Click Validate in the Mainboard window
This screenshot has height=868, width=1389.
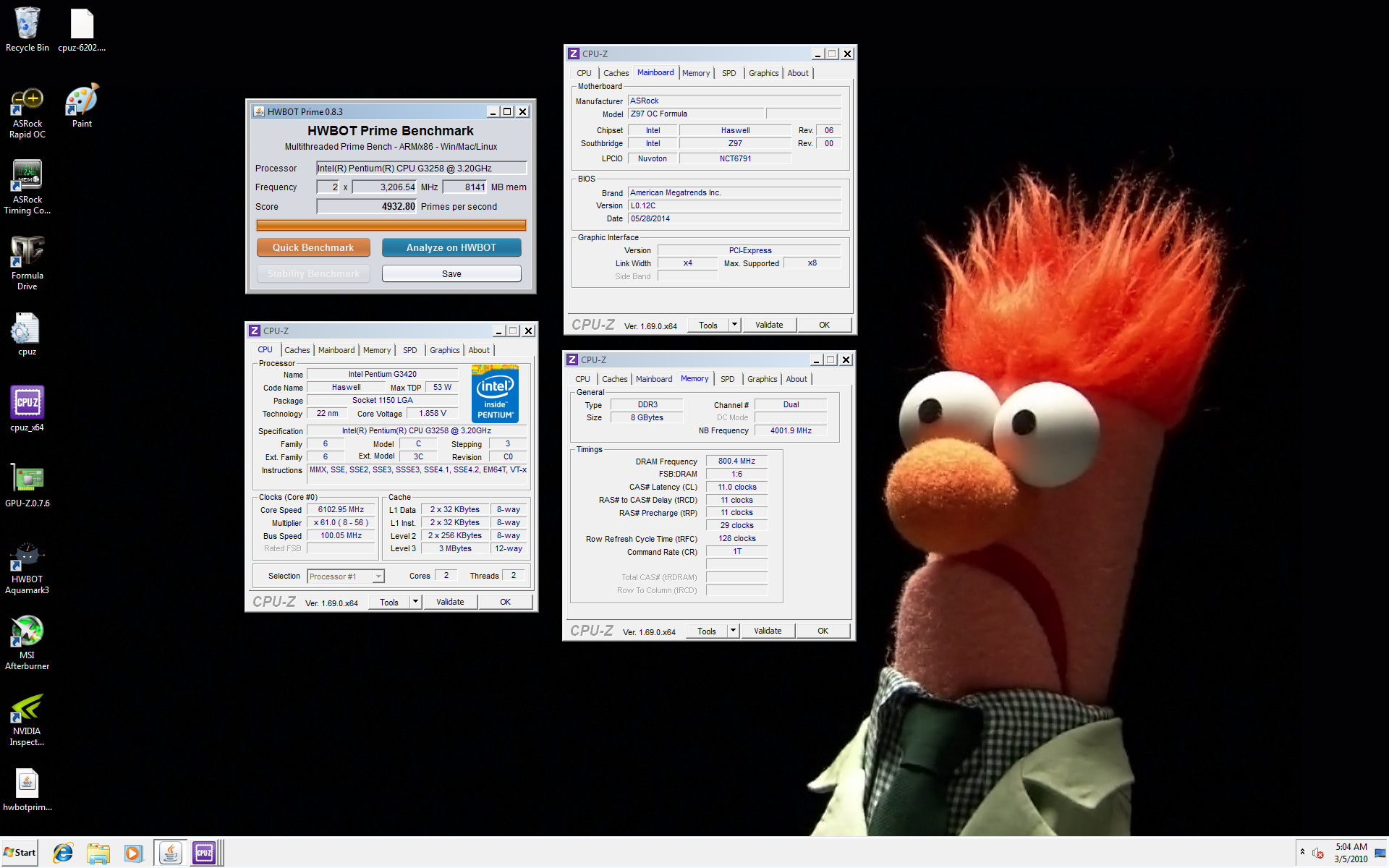tap(769, 325)
